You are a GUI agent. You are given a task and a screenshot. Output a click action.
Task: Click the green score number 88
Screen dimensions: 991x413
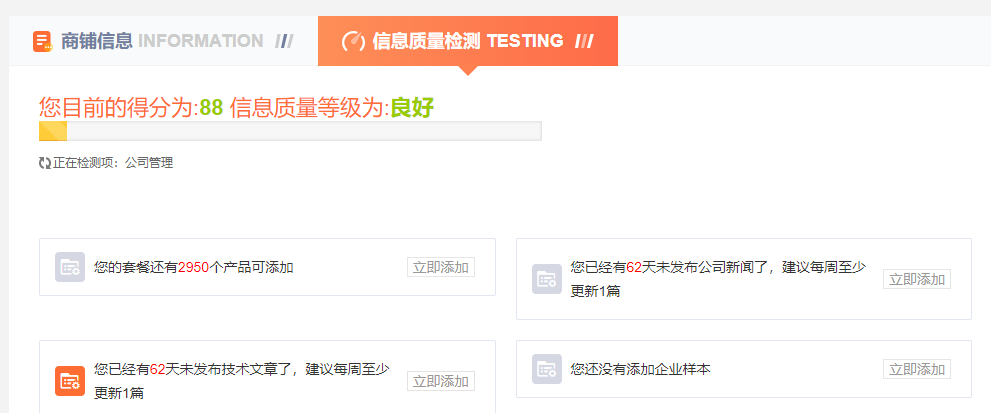click(211, 108)
